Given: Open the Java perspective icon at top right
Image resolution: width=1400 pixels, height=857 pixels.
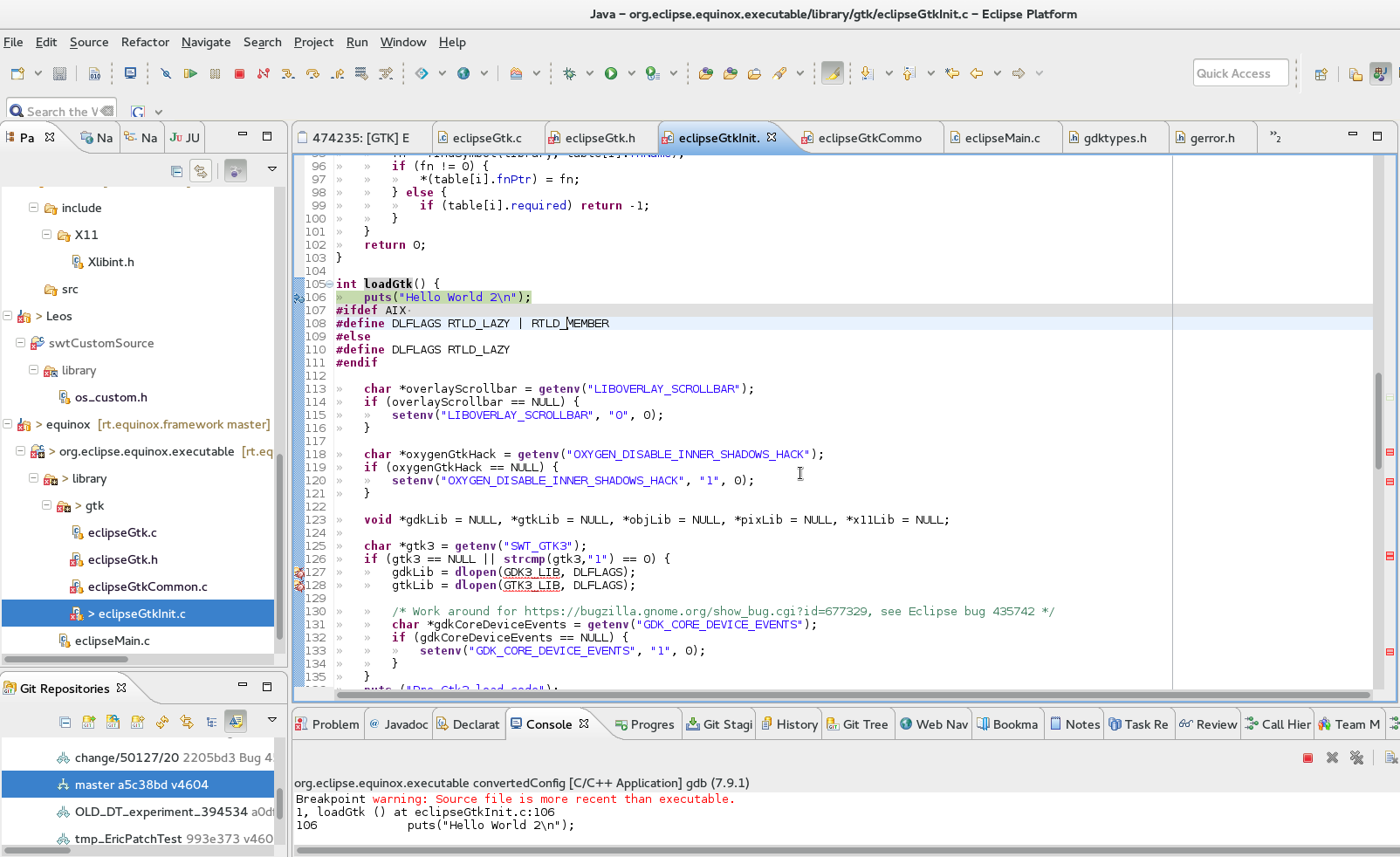Looking at the screenshot, I should (x=1380, y=72).
